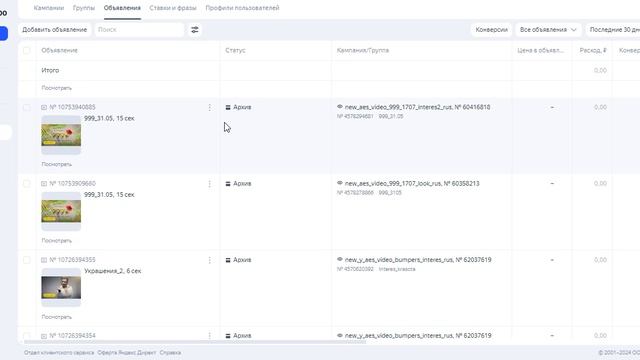Click the Конверсии button
The width and height of the screenshot is (640, 360).
click(x=491, y=30)
